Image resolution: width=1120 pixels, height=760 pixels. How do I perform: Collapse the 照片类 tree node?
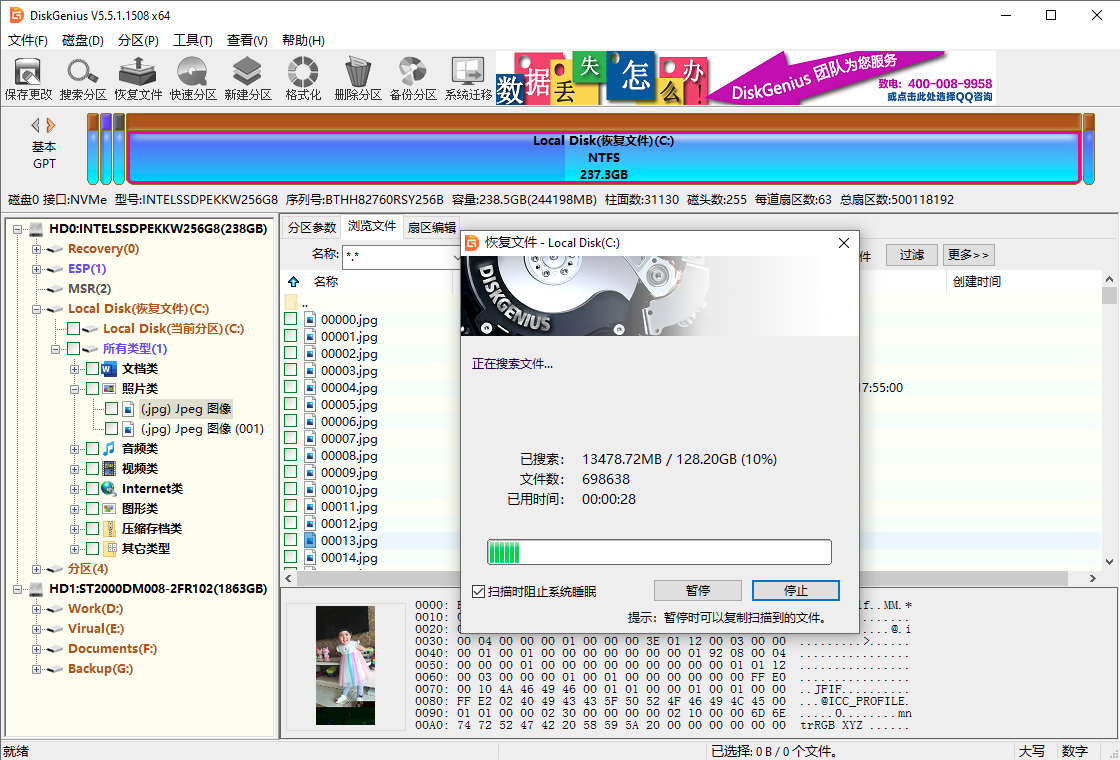point(74,389)
